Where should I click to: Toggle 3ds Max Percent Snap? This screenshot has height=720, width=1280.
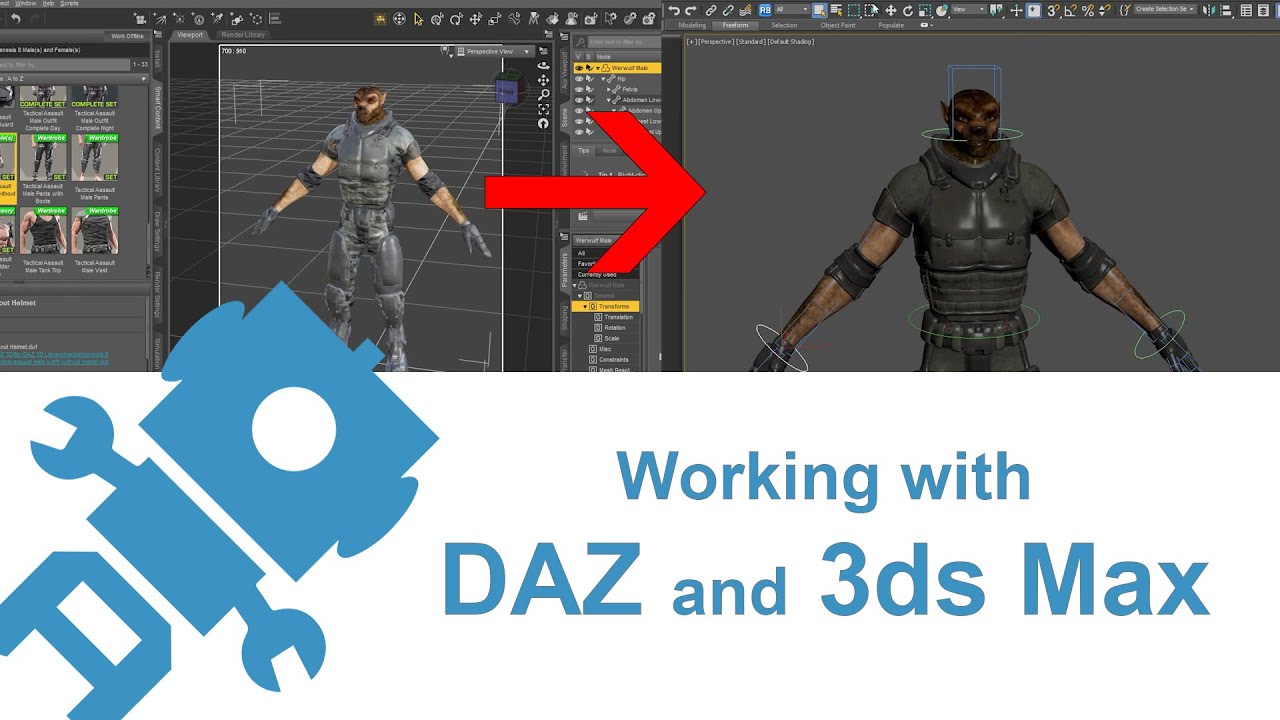(x=1088, y=10)
